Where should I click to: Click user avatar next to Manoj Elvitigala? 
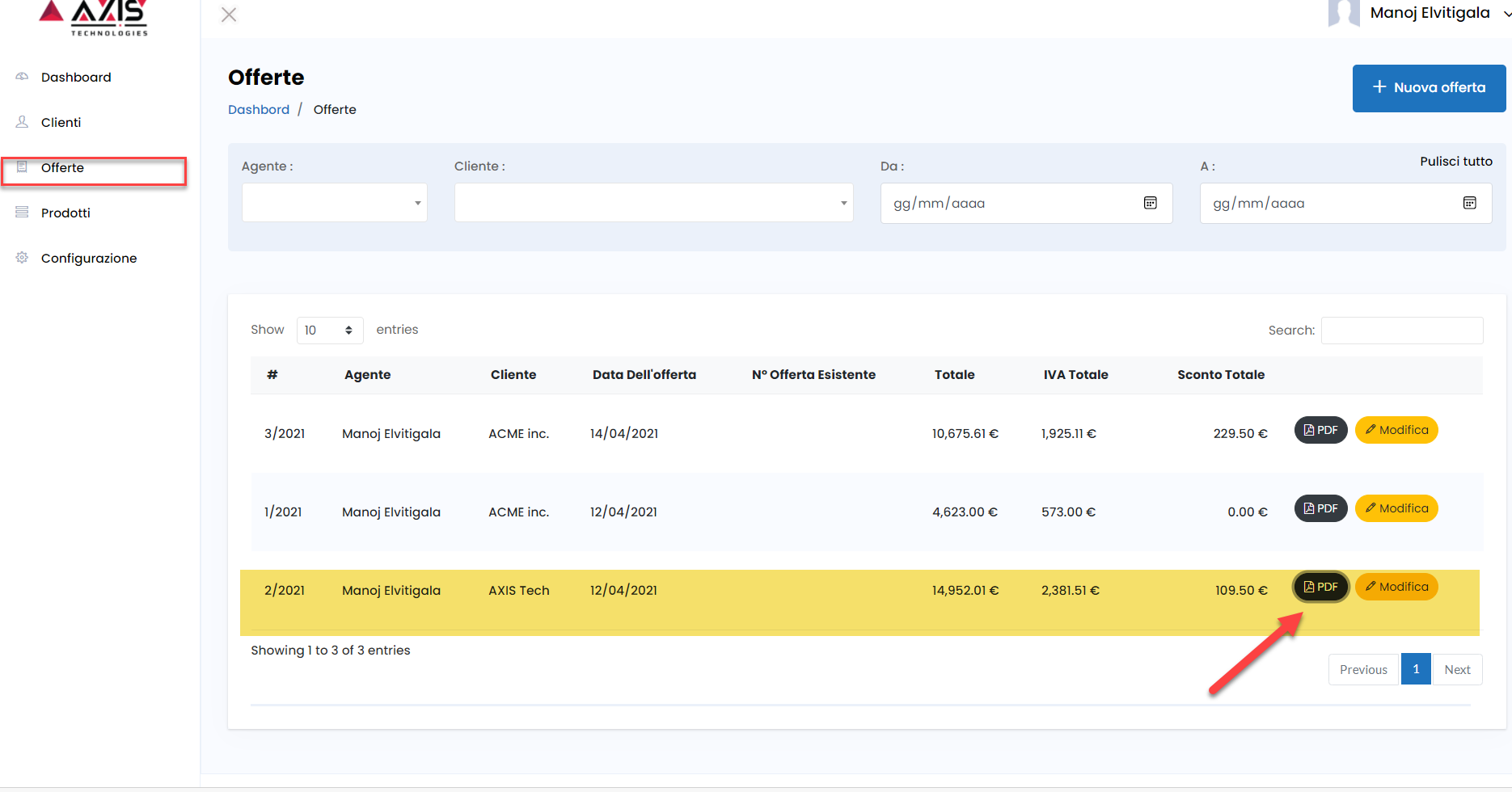pos(1344,13)
